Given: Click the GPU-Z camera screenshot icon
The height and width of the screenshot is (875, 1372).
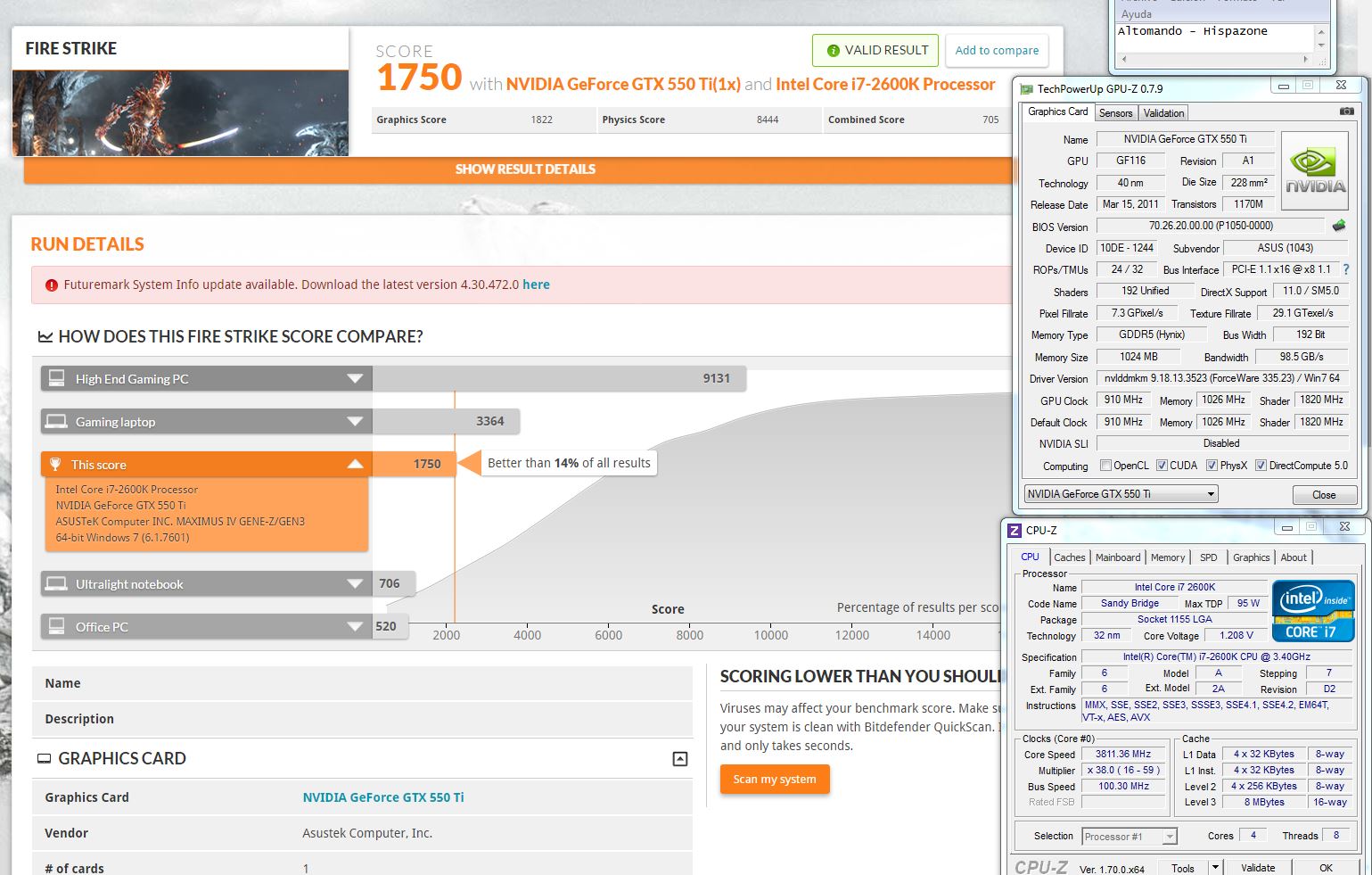Looking at the screenshot, I should (x=1346, y=111).
